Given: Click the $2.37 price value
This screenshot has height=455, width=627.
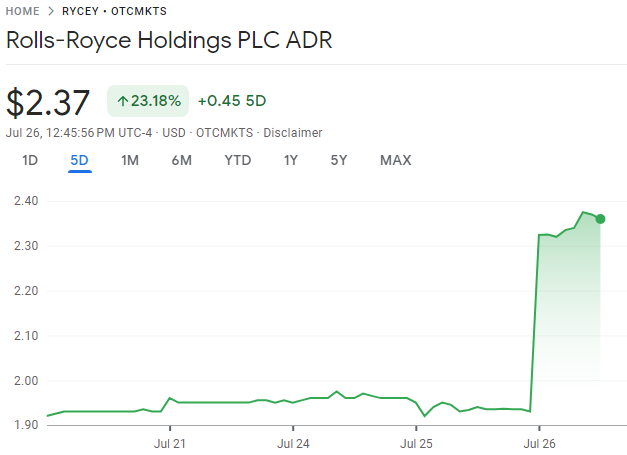Looking at the screenshot, I should (48, 103).
